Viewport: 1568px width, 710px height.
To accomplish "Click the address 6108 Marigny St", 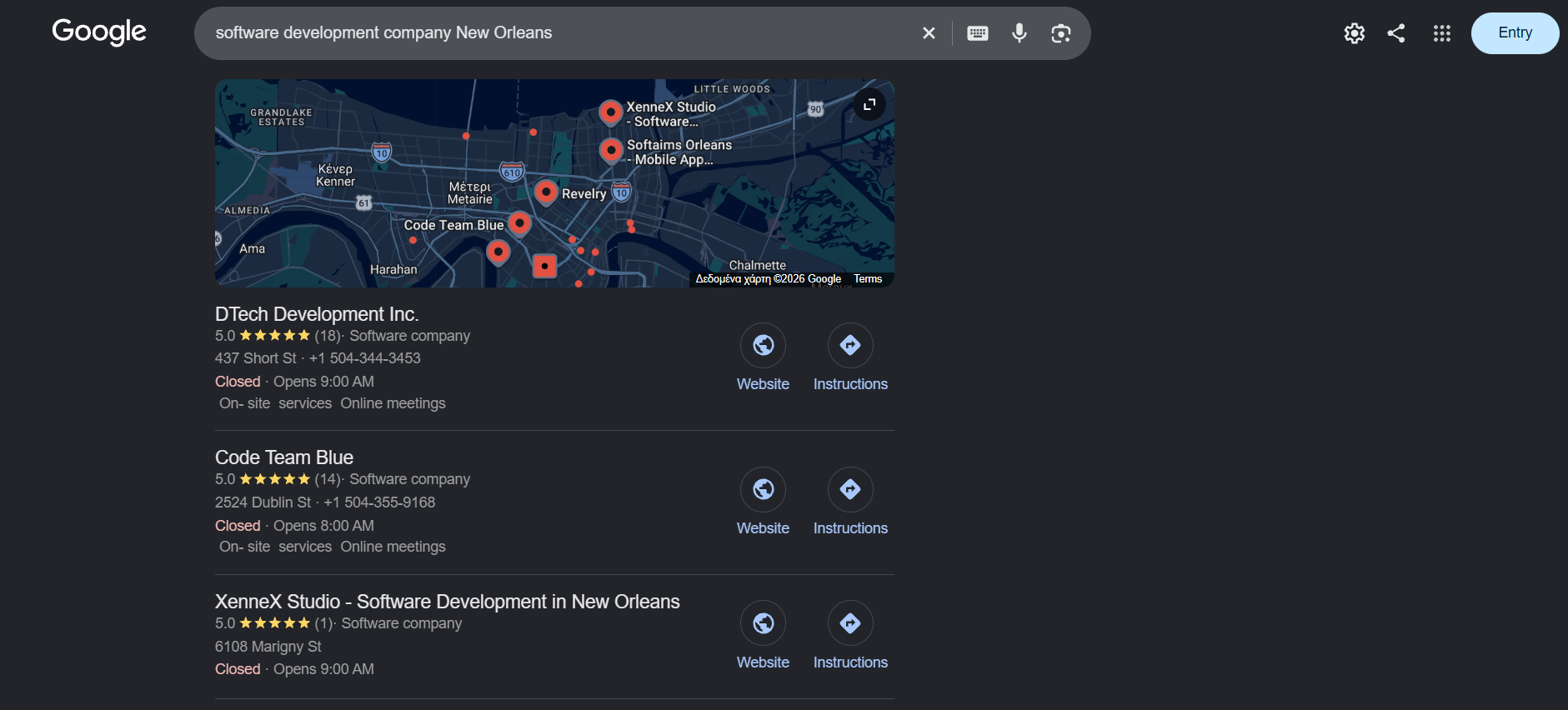I will pyautogui.click(x=268, y=647).
